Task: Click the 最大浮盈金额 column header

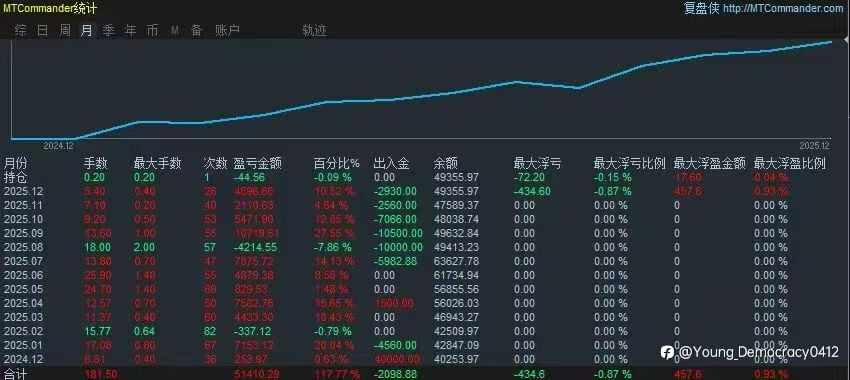Action: (x=710, y=163)
